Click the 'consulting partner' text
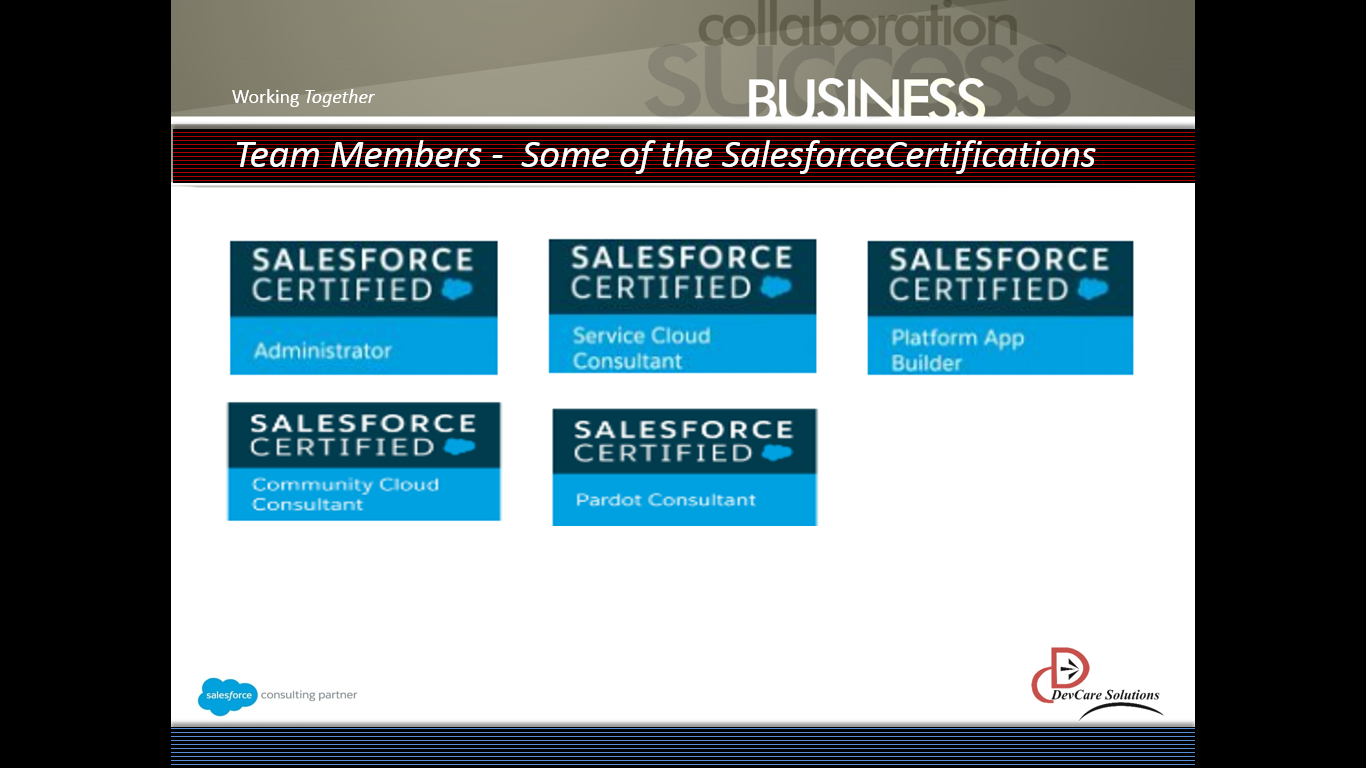Viewport: 1366px width, 768px height. (x=309, y=695)
